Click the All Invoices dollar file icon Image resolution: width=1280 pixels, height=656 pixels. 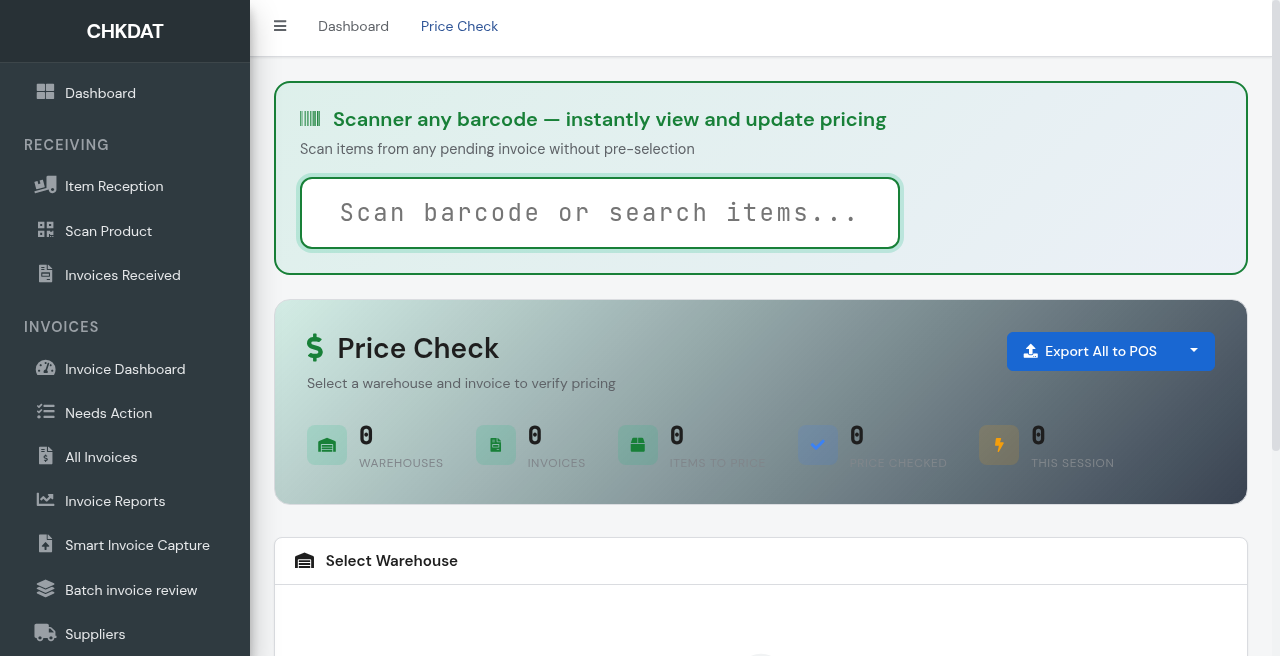45,456
